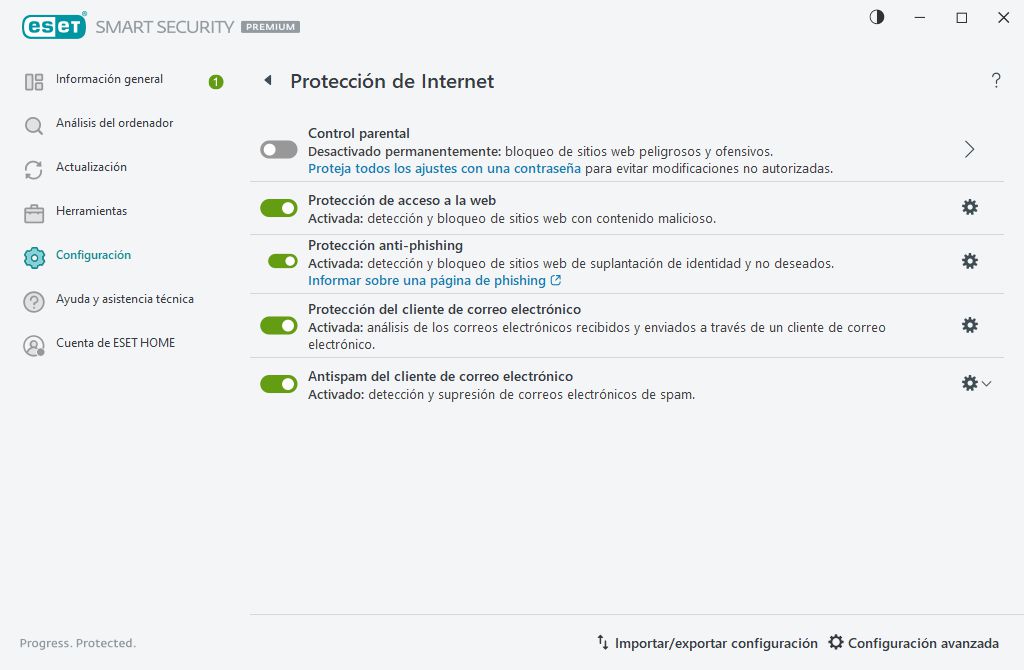Click the Ayuda y asistencia técnica icon
This screenshot has height=670, width=1024.
(33, 299)
